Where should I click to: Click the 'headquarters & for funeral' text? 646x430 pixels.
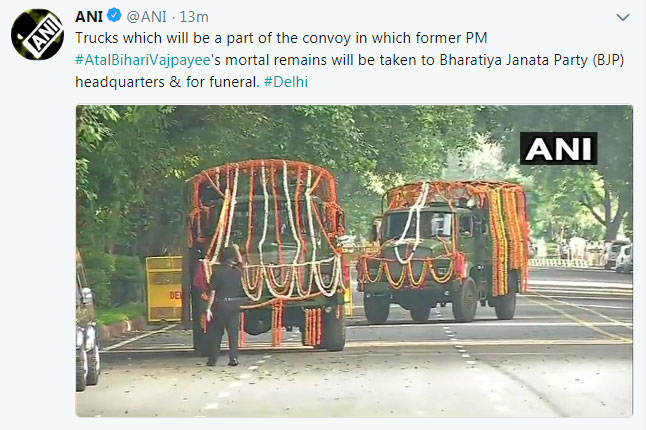(x=167, y=82)
